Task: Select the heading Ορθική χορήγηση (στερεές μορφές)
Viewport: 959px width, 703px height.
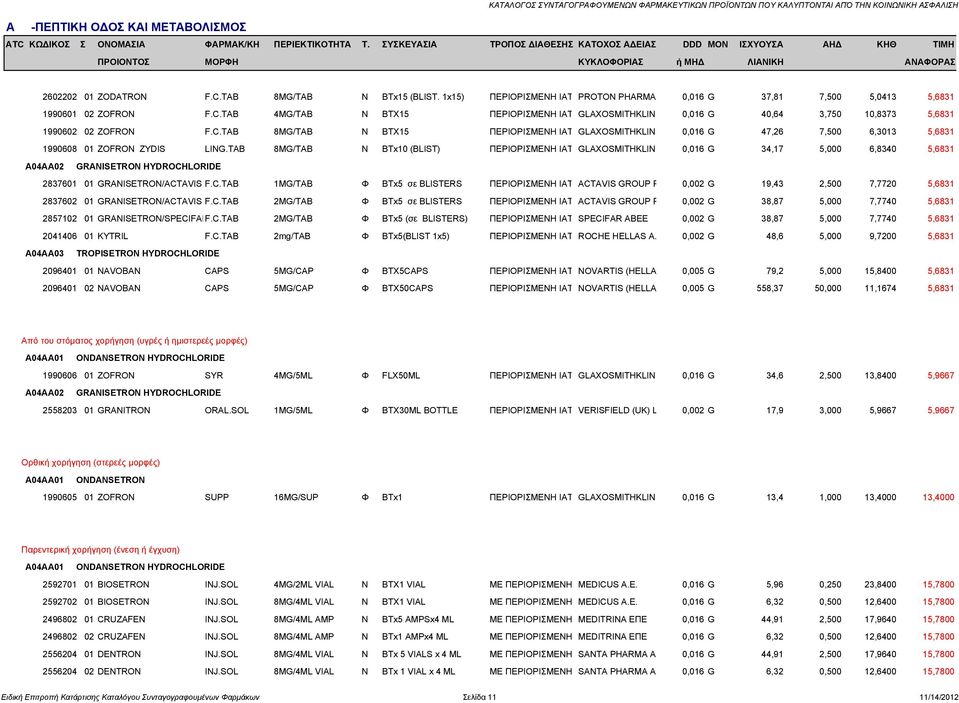Action: (x=91, y=463)
